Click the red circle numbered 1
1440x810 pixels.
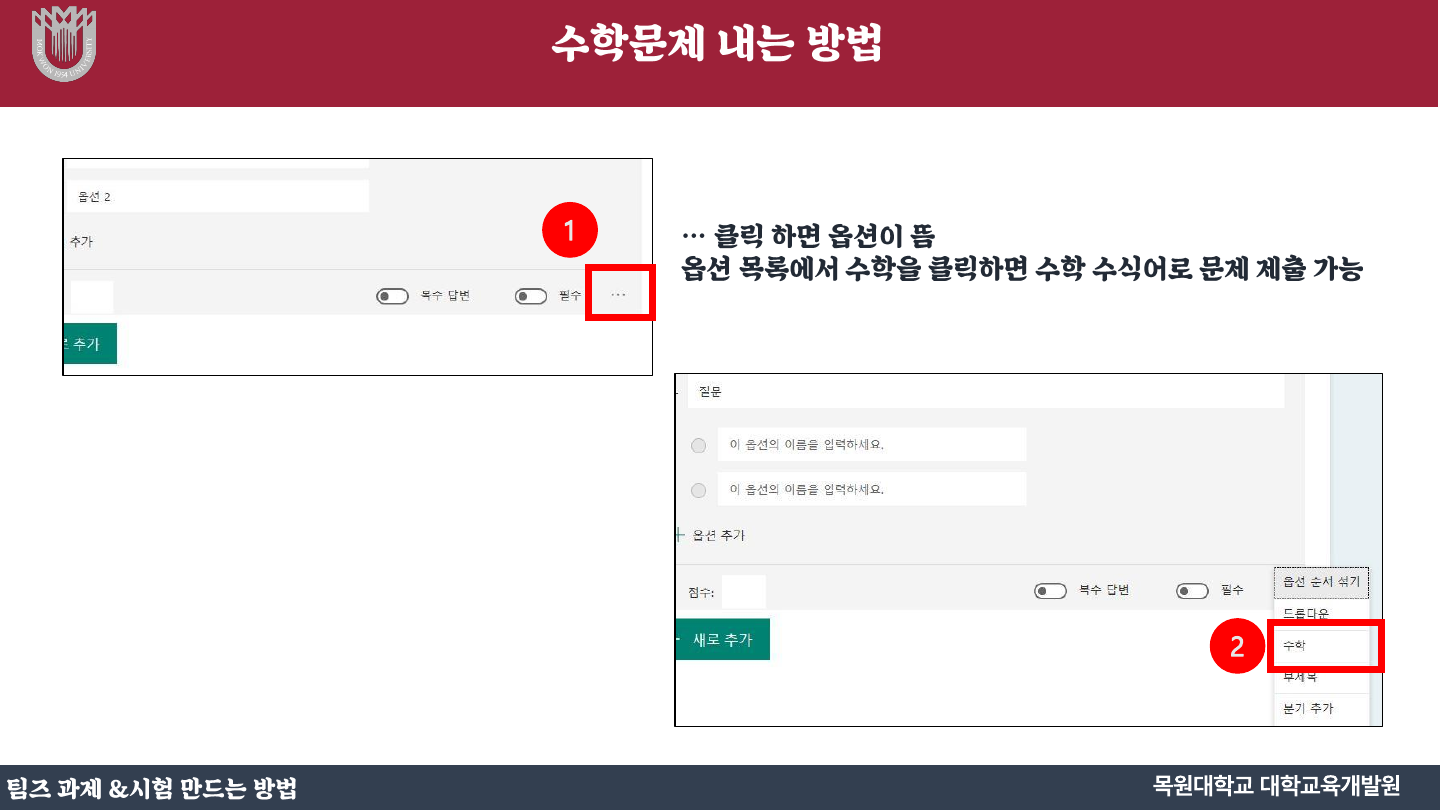point(569,231)
